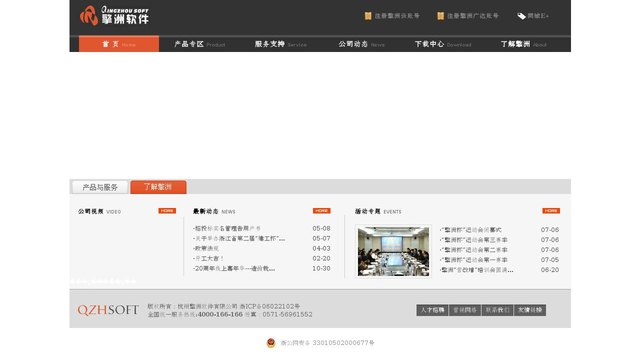Screen dimensions: 640x360
Task: Click MORE button in the Events section
Action: click(x=551, y=211)
